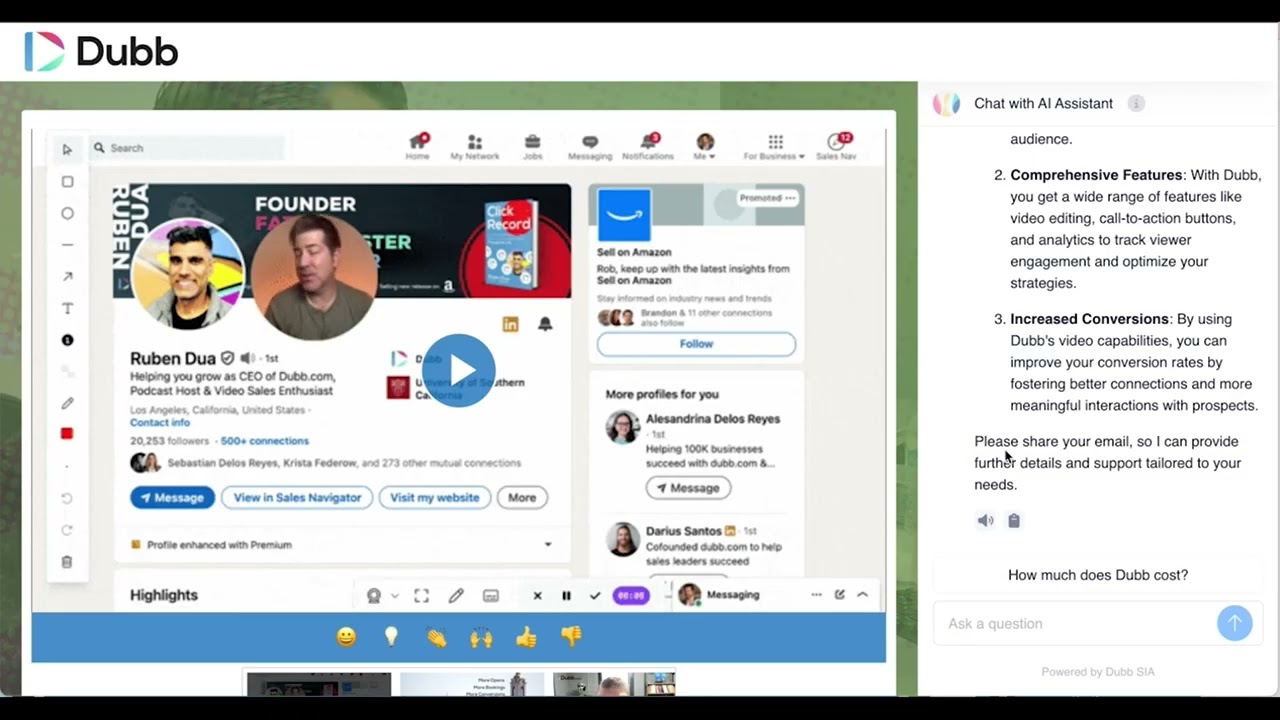Open the 500+ connections link
The height and width of the screenshot is (720, 1280).
[265, 441]
